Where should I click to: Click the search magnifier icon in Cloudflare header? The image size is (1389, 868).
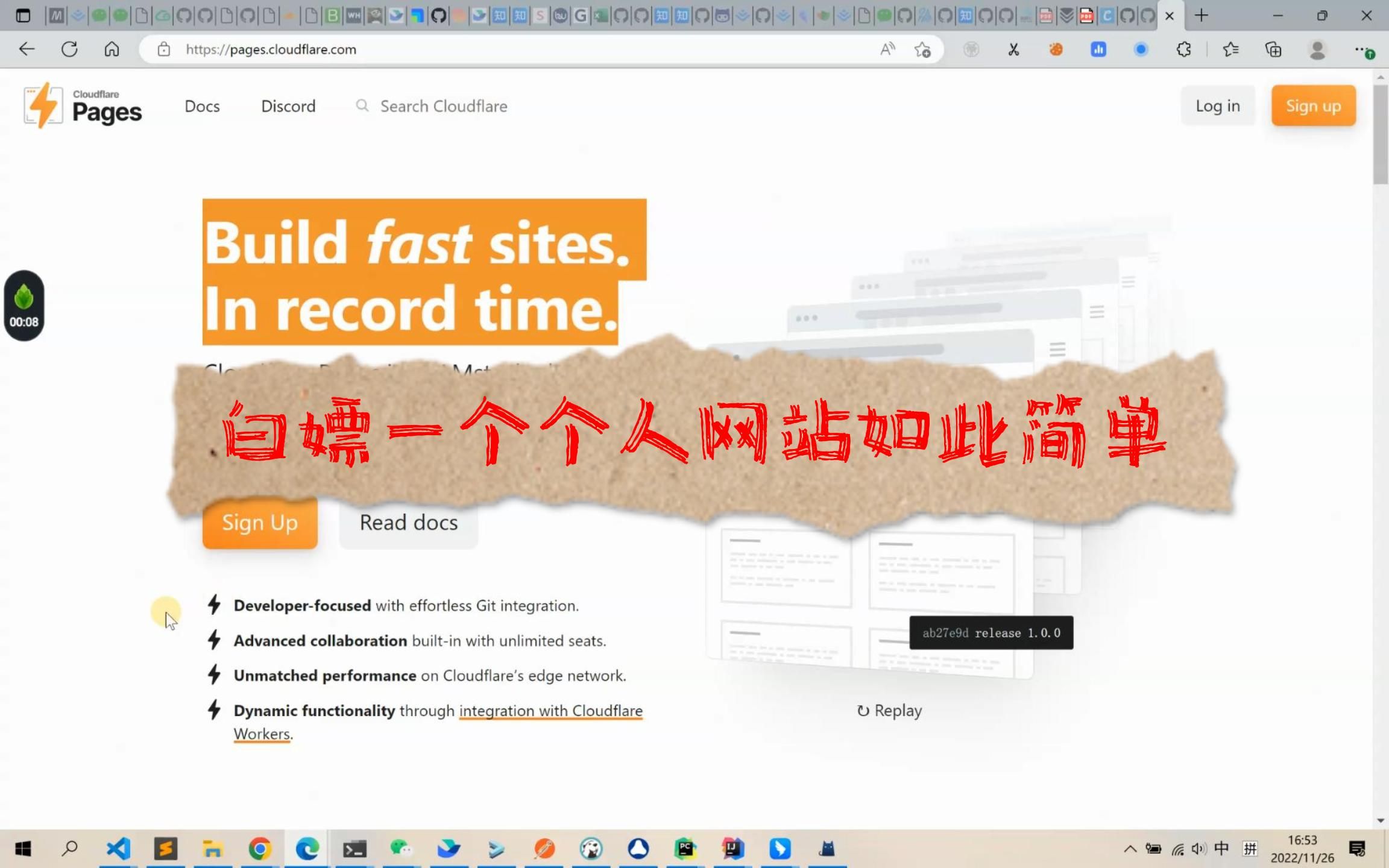click(x=362, y=106)
